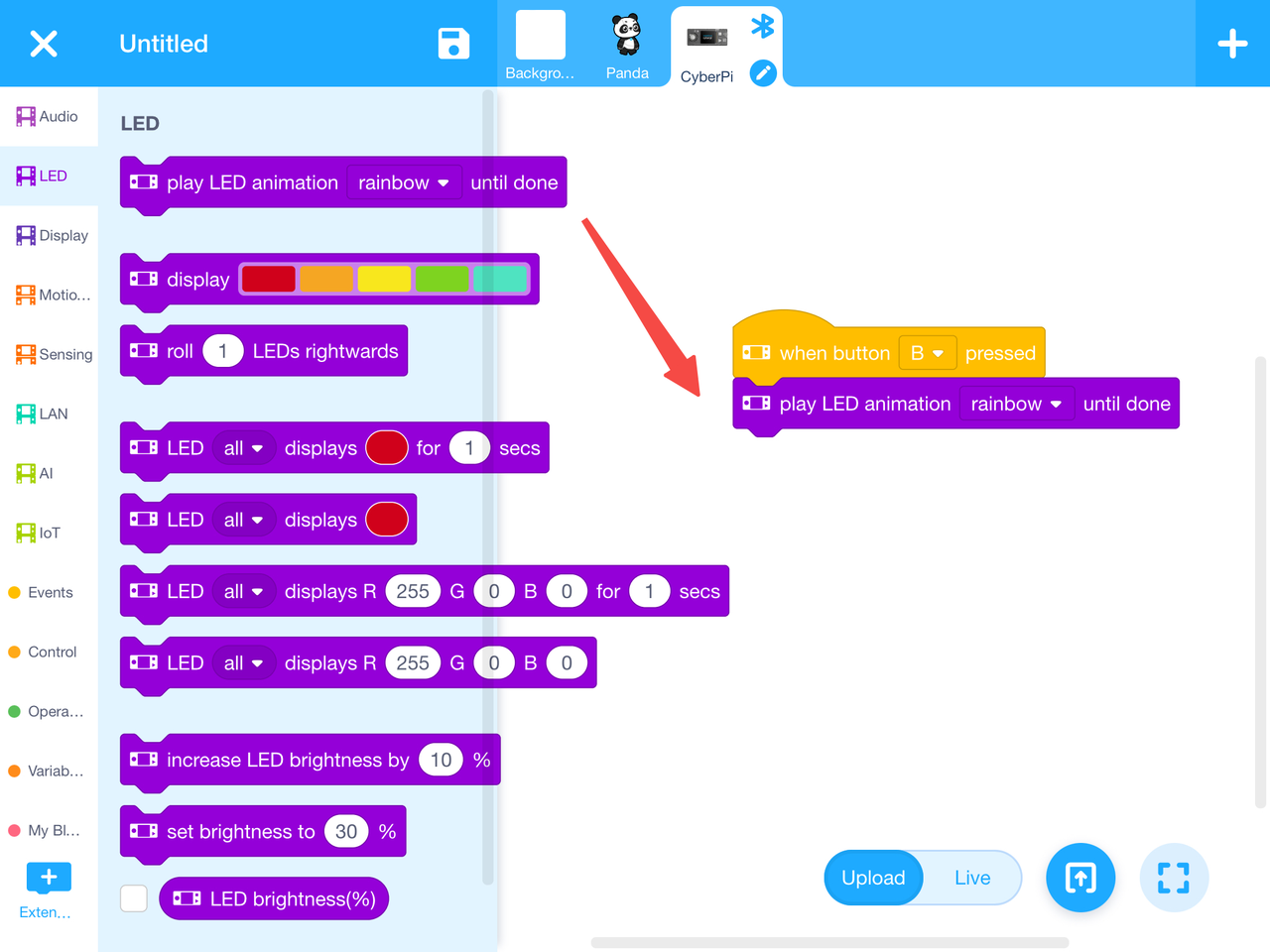Click the set brightness to 30 value field

point(346,831)
